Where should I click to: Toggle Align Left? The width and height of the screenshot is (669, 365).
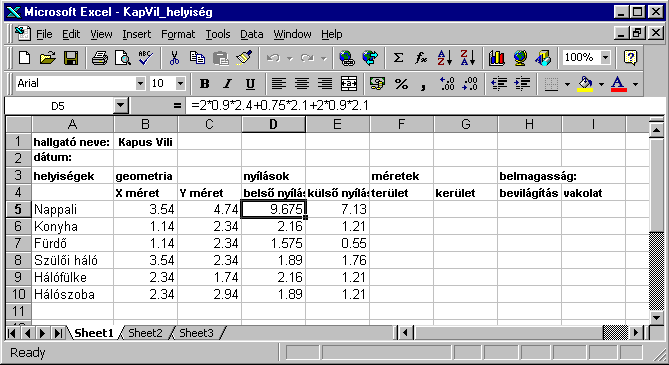point(279,83)
